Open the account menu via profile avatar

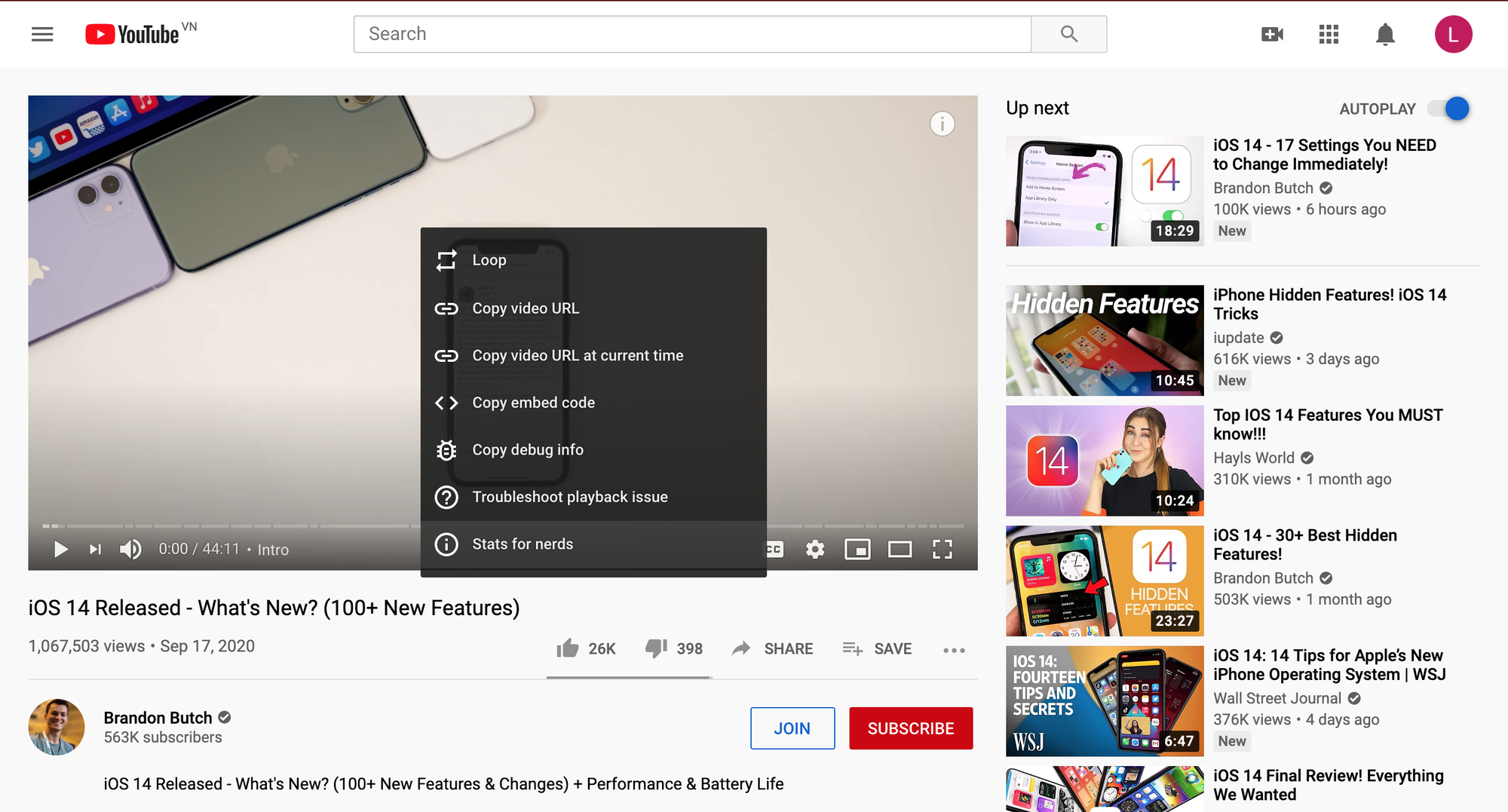pos(1453,34)
